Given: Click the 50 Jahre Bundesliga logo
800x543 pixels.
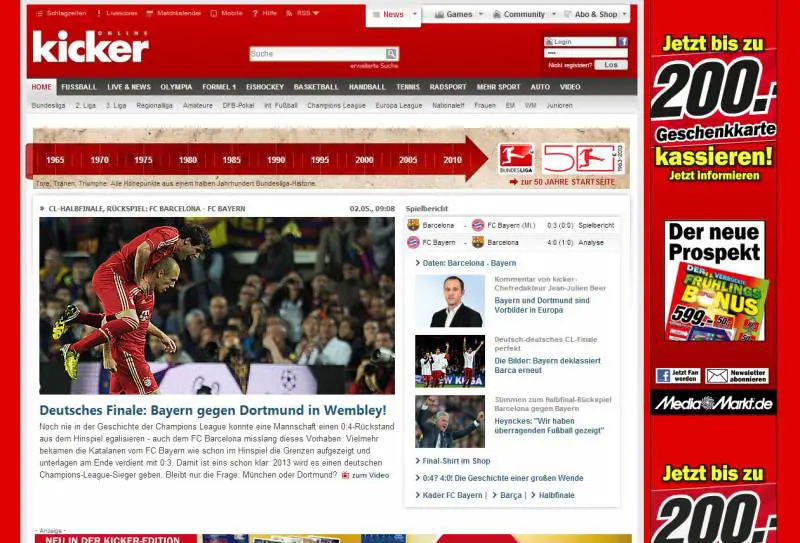Looking at the screenshot, I should point(583,159).
